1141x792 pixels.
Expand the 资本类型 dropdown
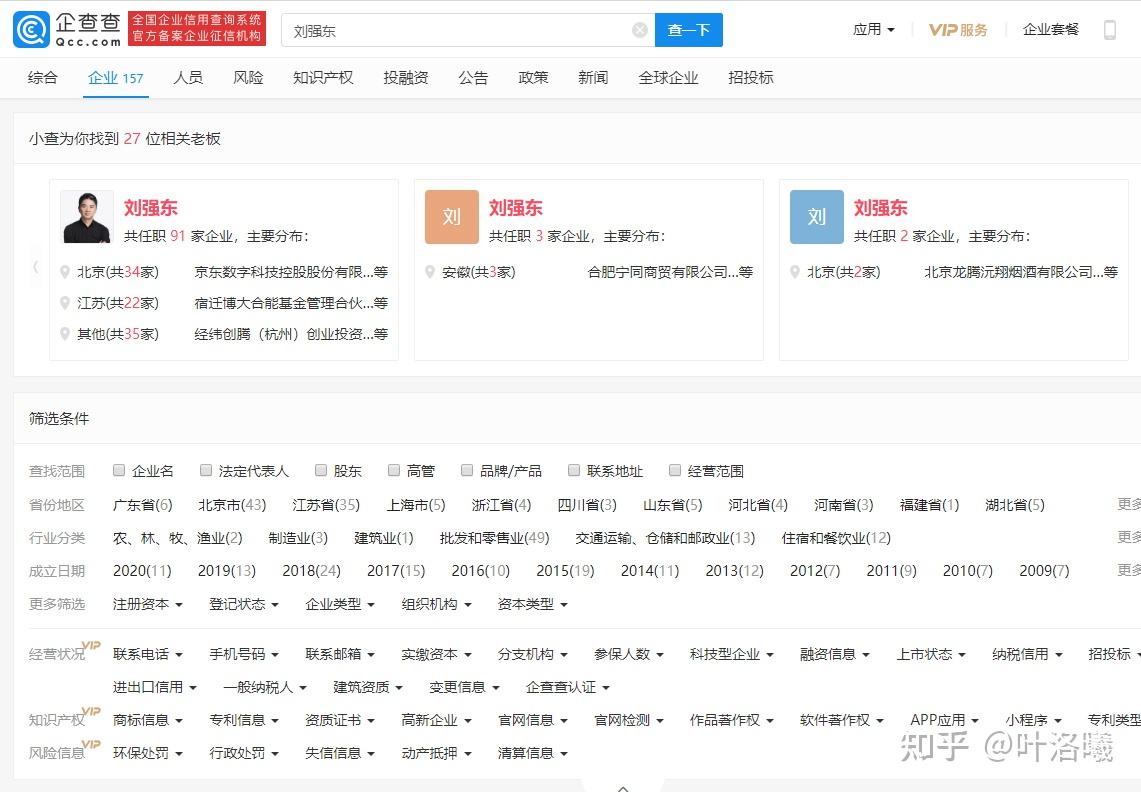[532, 604]
